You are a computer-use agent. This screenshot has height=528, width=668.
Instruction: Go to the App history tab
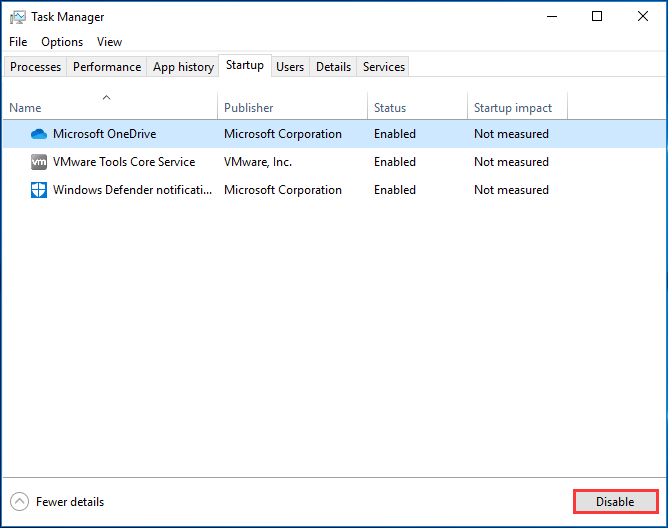point(183,67)
